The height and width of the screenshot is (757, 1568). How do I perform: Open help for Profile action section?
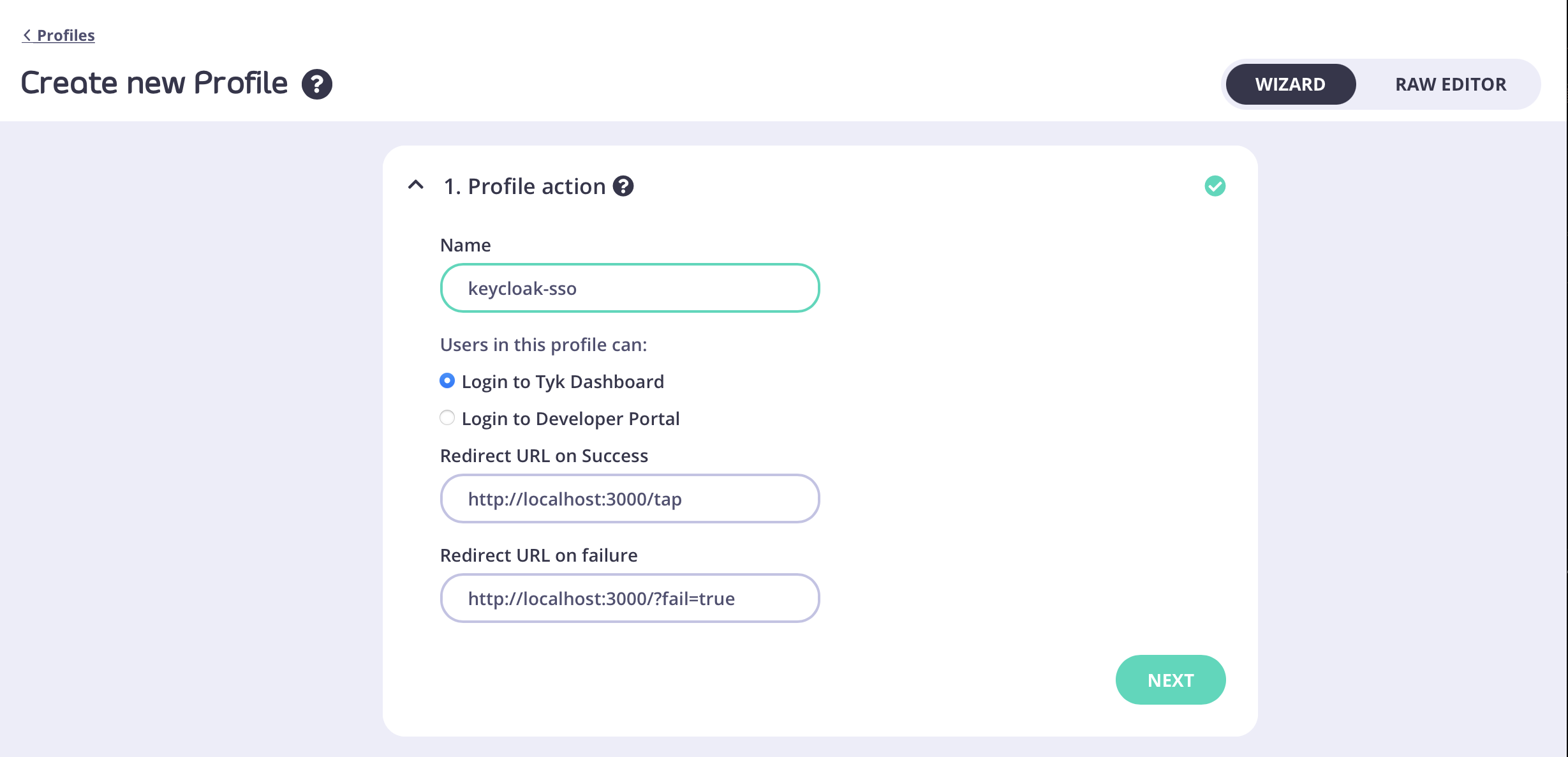[x=624, y=186]
